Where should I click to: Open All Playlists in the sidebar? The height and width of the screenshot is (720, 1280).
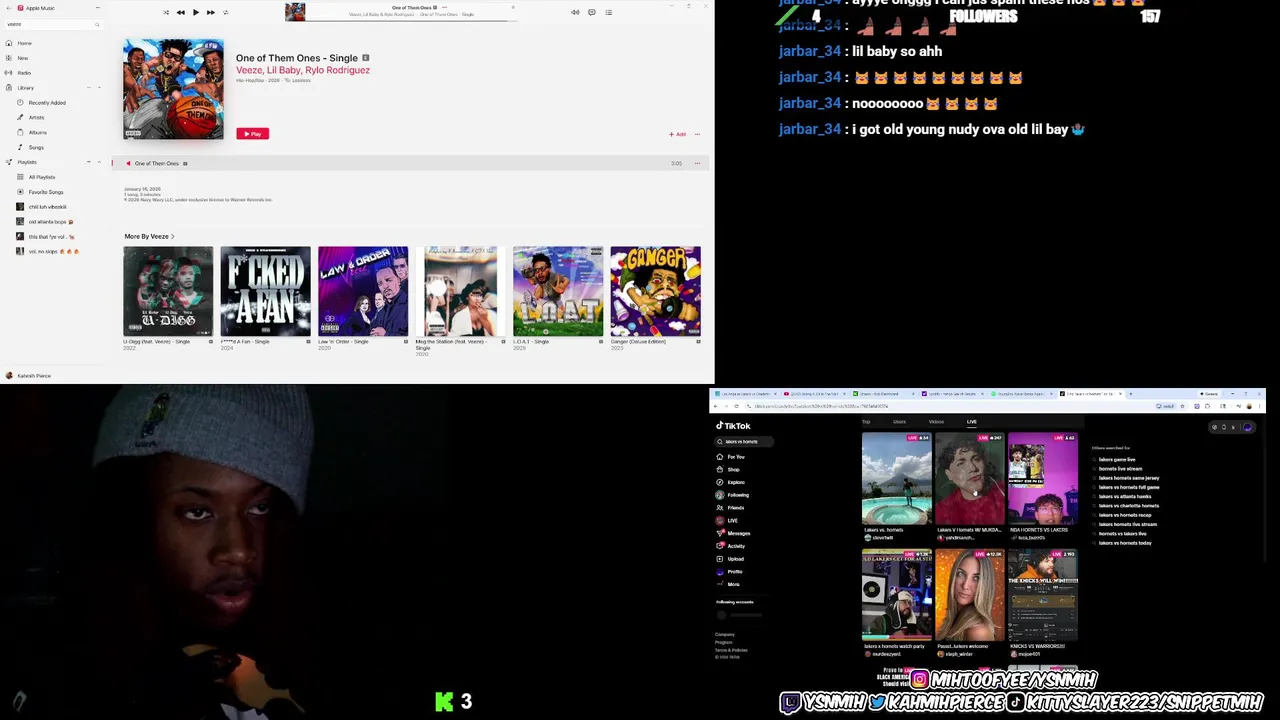41,177
